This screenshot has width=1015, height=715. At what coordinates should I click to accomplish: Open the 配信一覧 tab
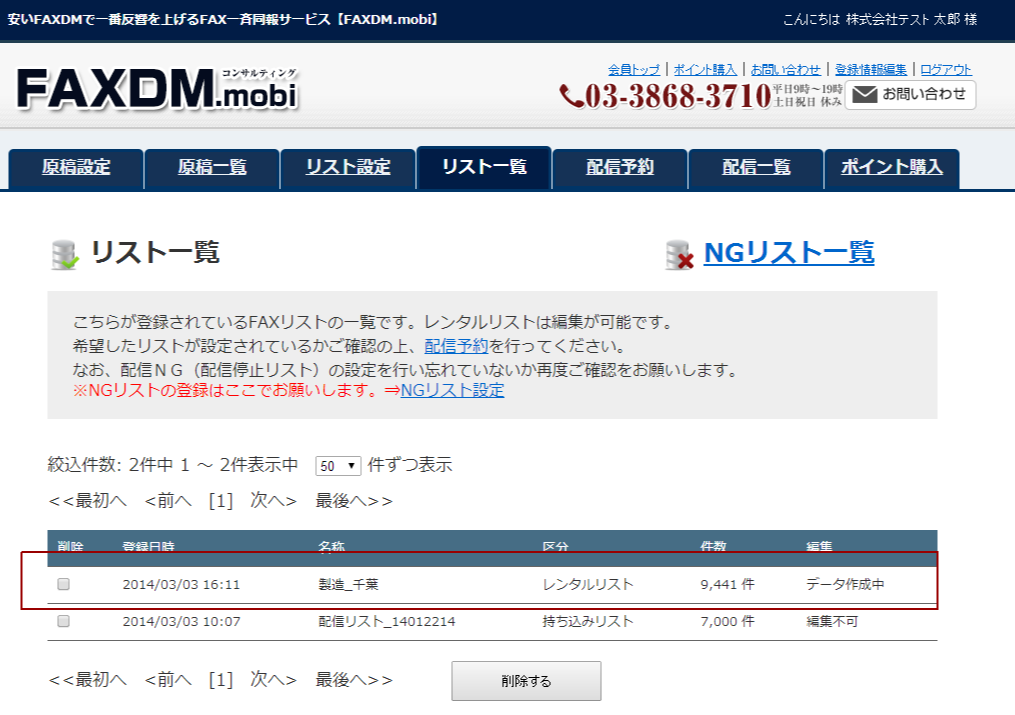[756, 168]
